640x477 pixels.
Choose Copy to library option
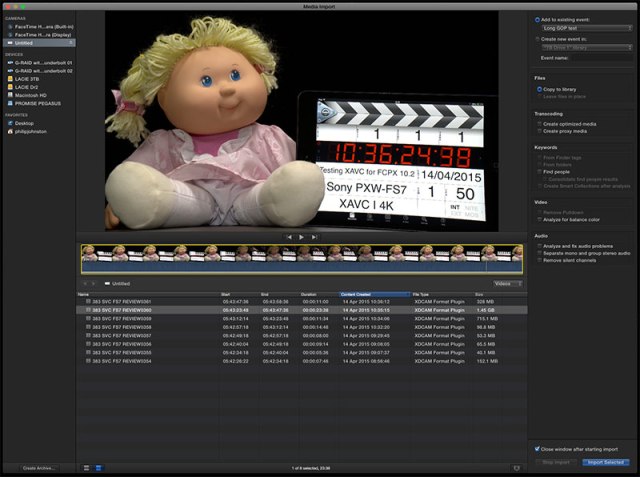pyautogui.click(x=539, y=89)
